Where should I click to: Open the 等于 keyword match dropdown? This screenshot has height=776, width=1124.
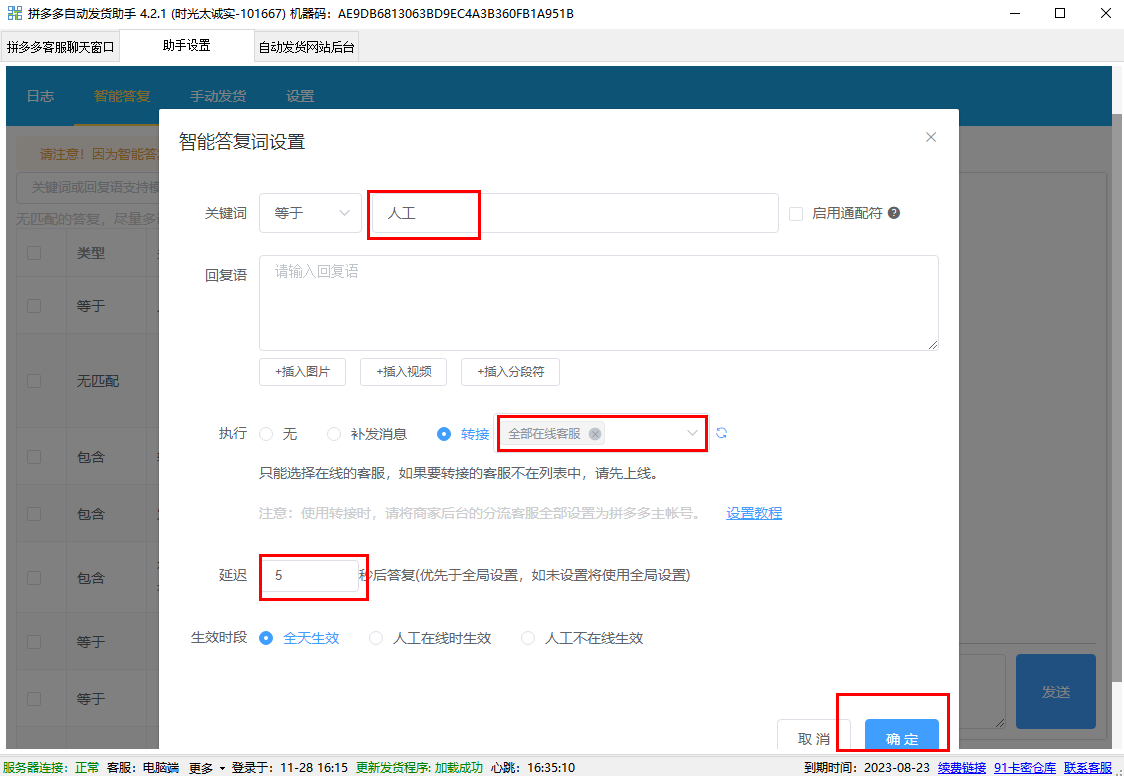coord(310,213)
